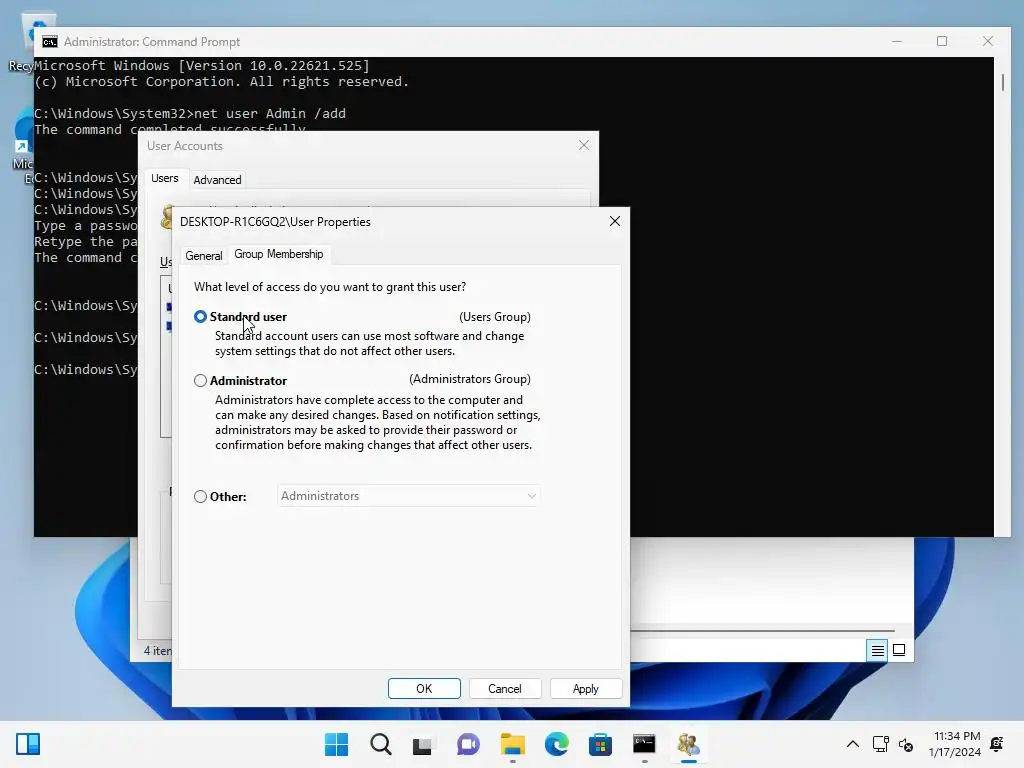Open the Widgets panel icon
The width and height of the screenshot is (1024, 768).
[28, 744]
